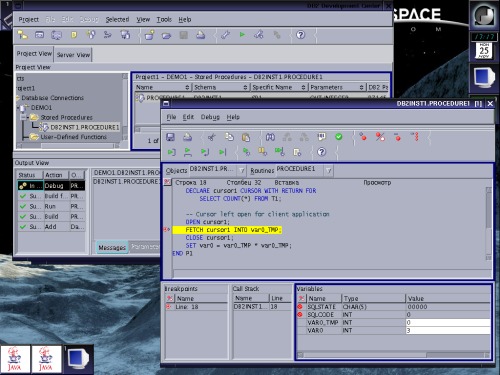Click the print icon in the editor toolbar

pyautogui.click(x=187, y=137)
